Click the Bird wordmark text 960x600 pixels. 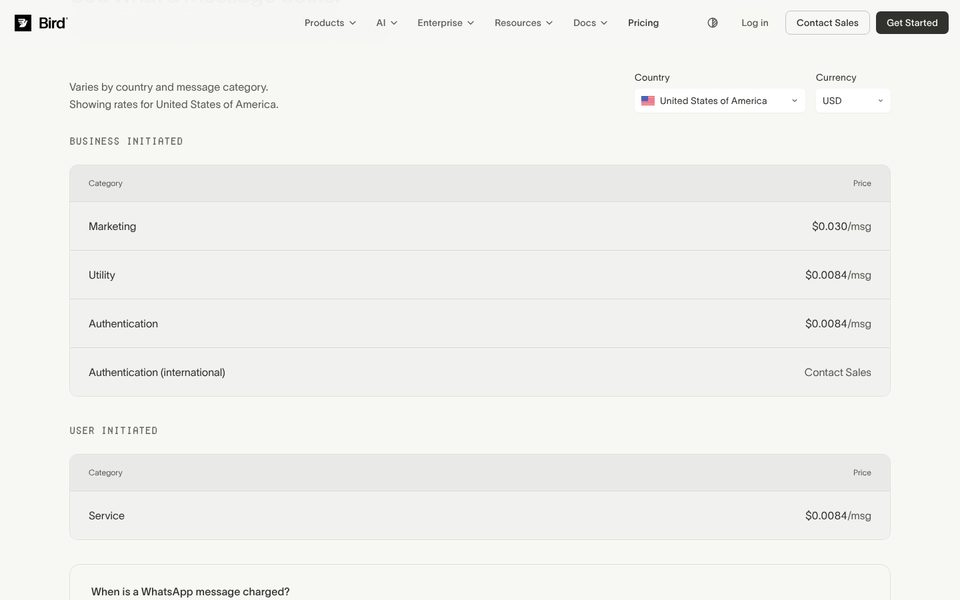click(x=53, y=23)
